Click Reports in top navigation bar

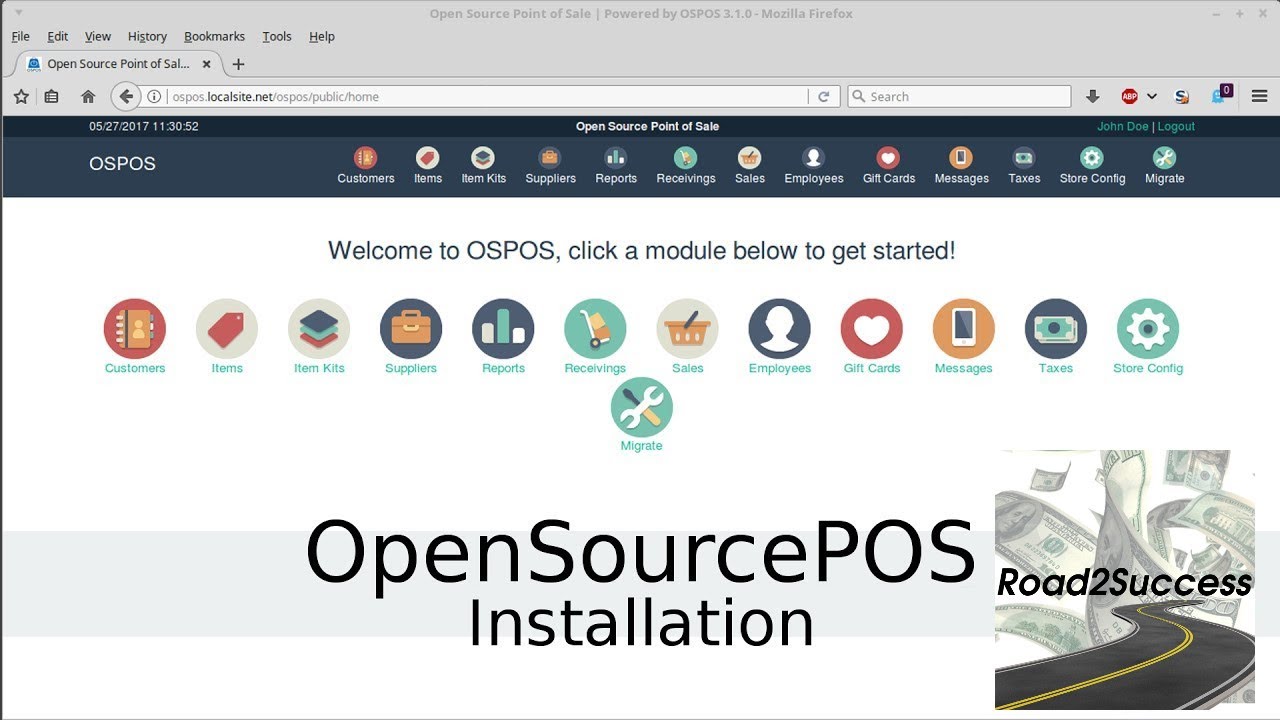(x=616, y=166)
